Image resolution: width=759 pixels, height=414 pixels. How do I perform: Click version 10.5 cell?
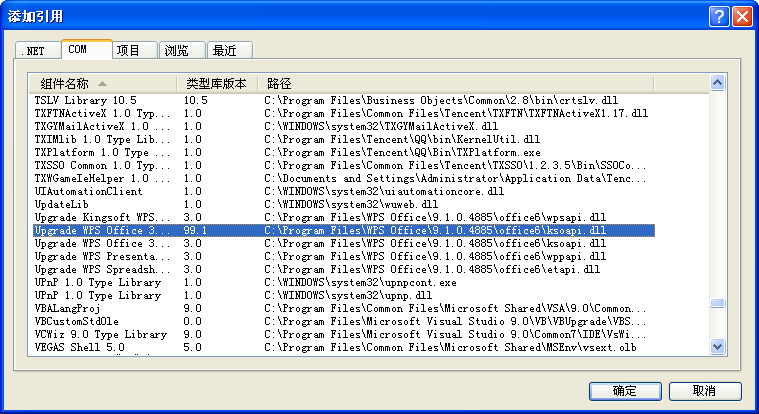click(196, 100)
